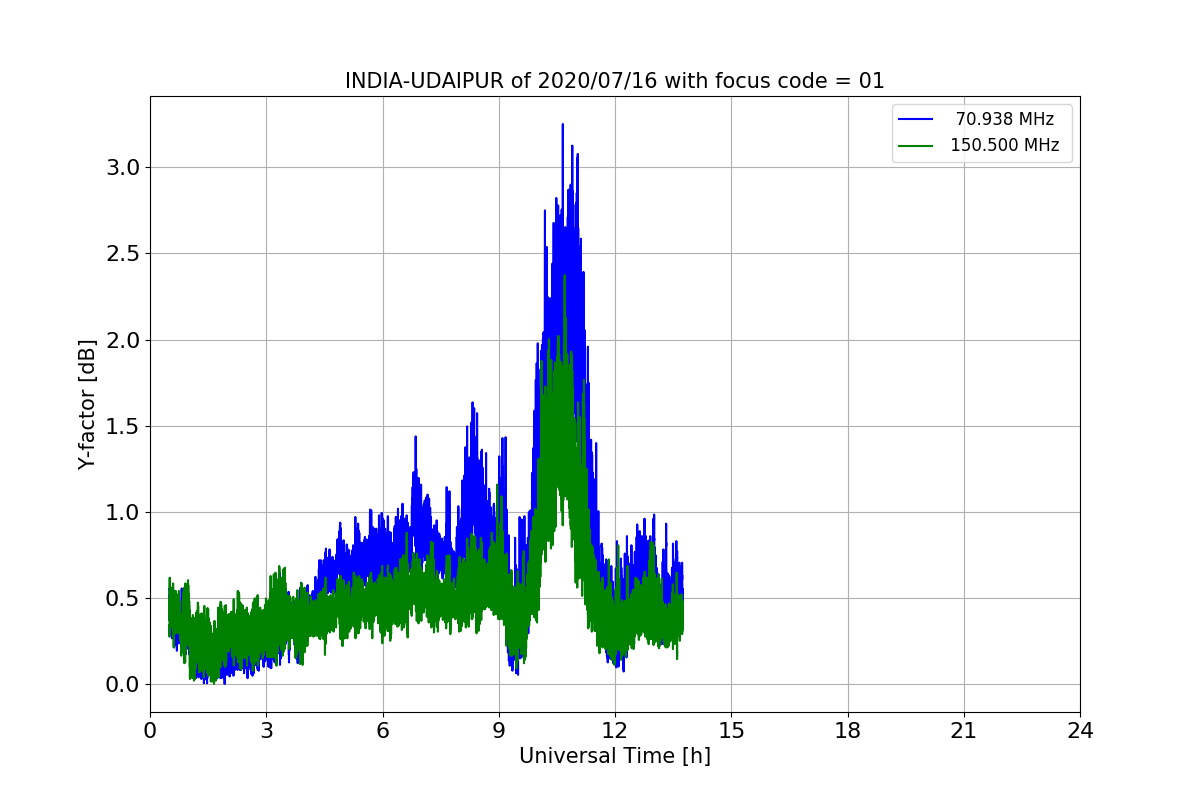The image size is (1200, 800).
Task: Click the y-axis tick label 0.0
Action: (122, 685)
